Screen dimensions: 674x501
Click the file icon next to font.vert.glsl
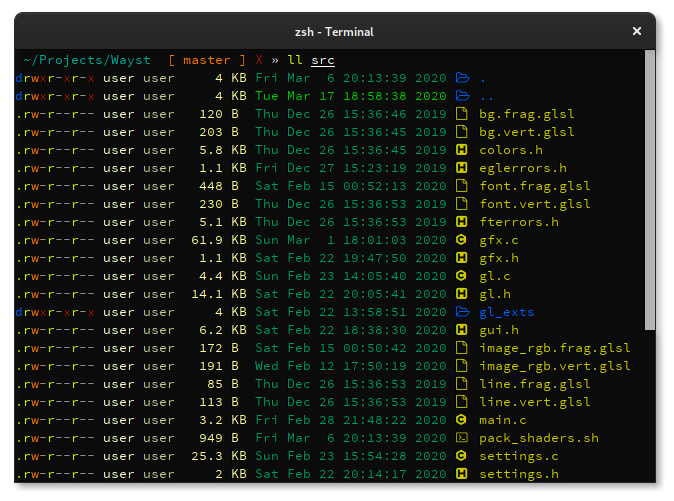(462, 204)
